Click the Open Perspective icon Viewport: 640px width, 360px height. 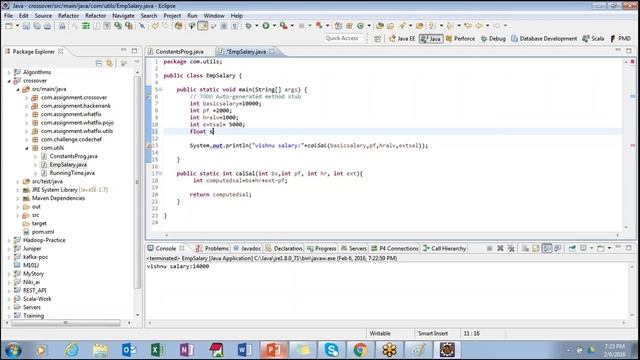[377, 38]
